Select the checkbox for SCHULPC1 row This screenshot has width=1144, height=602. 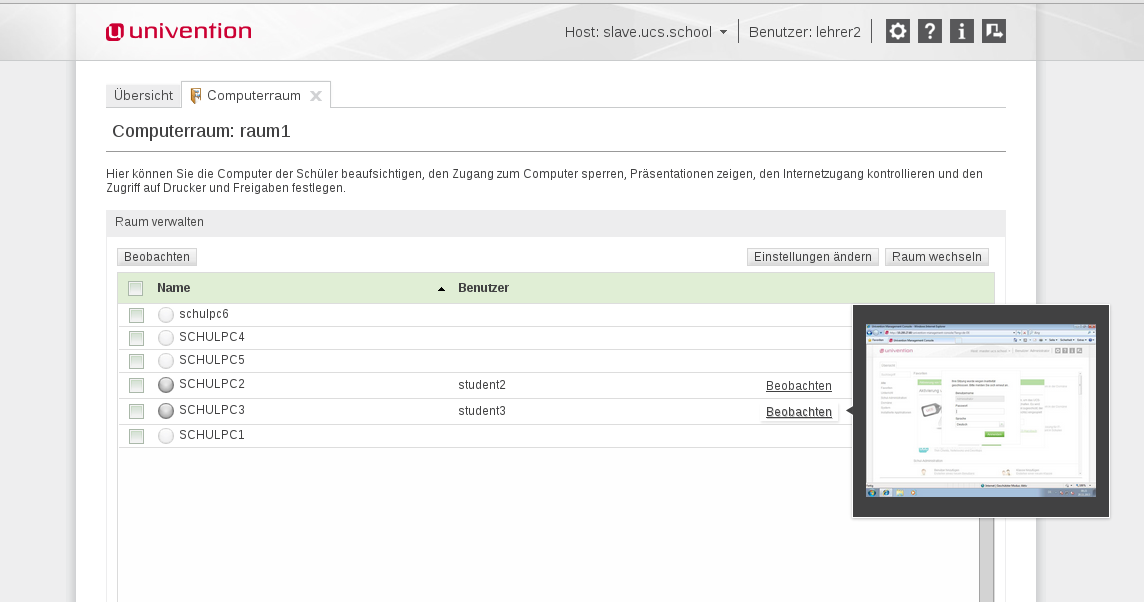136,436
